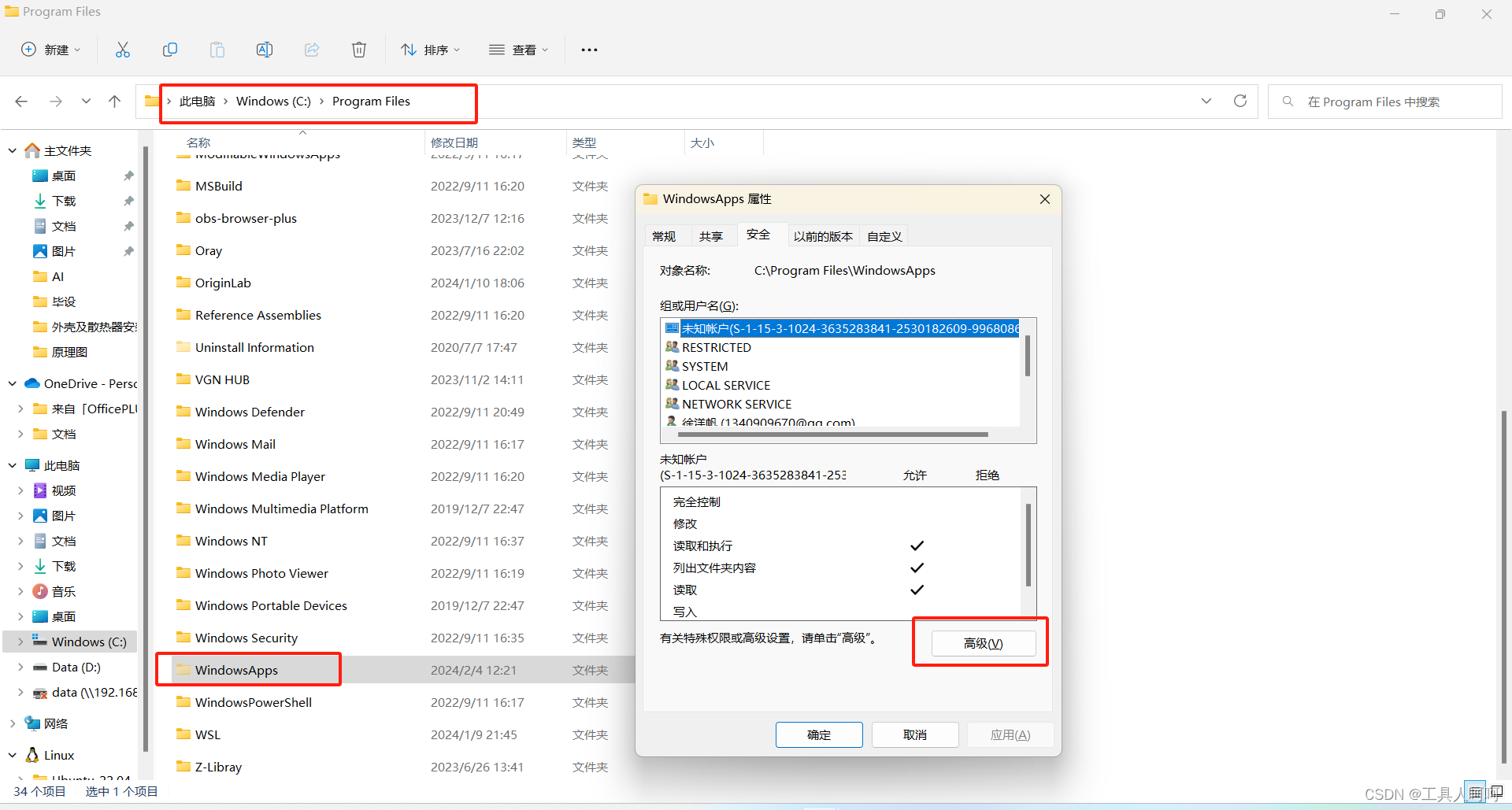This screenshot has height=810, width=1512.
Task: Click Windows (C:) in address breadcrumb
Action: (x=273, y=102)
